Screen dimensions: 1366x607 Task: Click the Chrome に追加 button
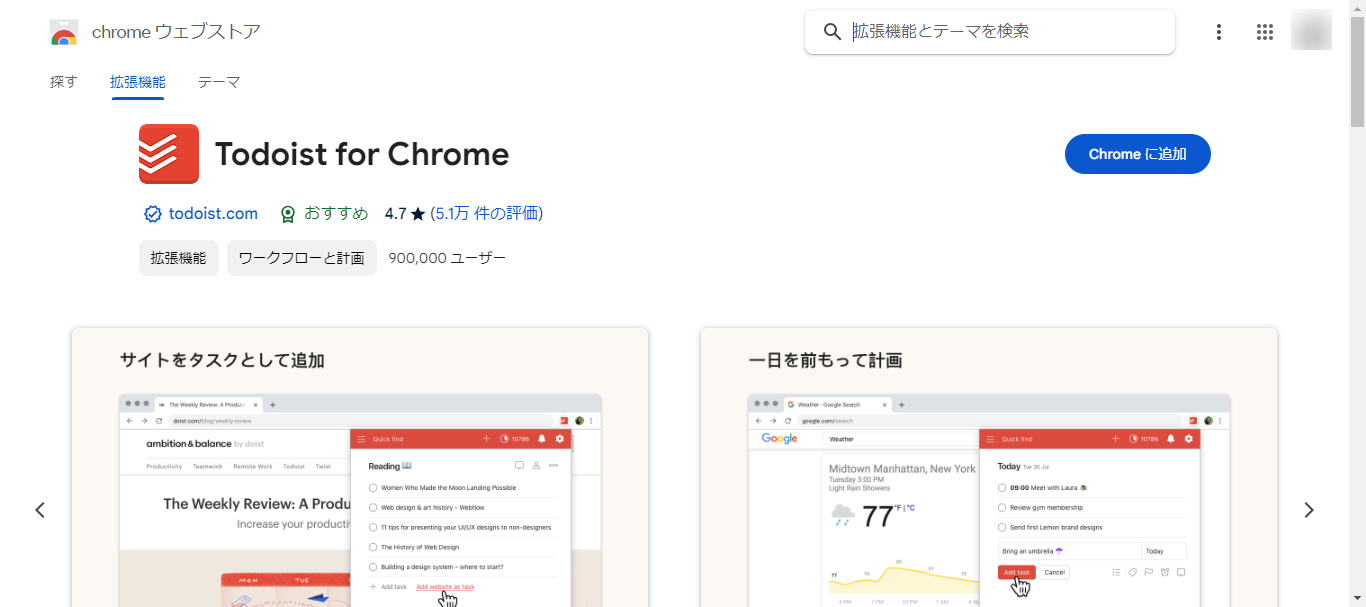click(1137, 154)
